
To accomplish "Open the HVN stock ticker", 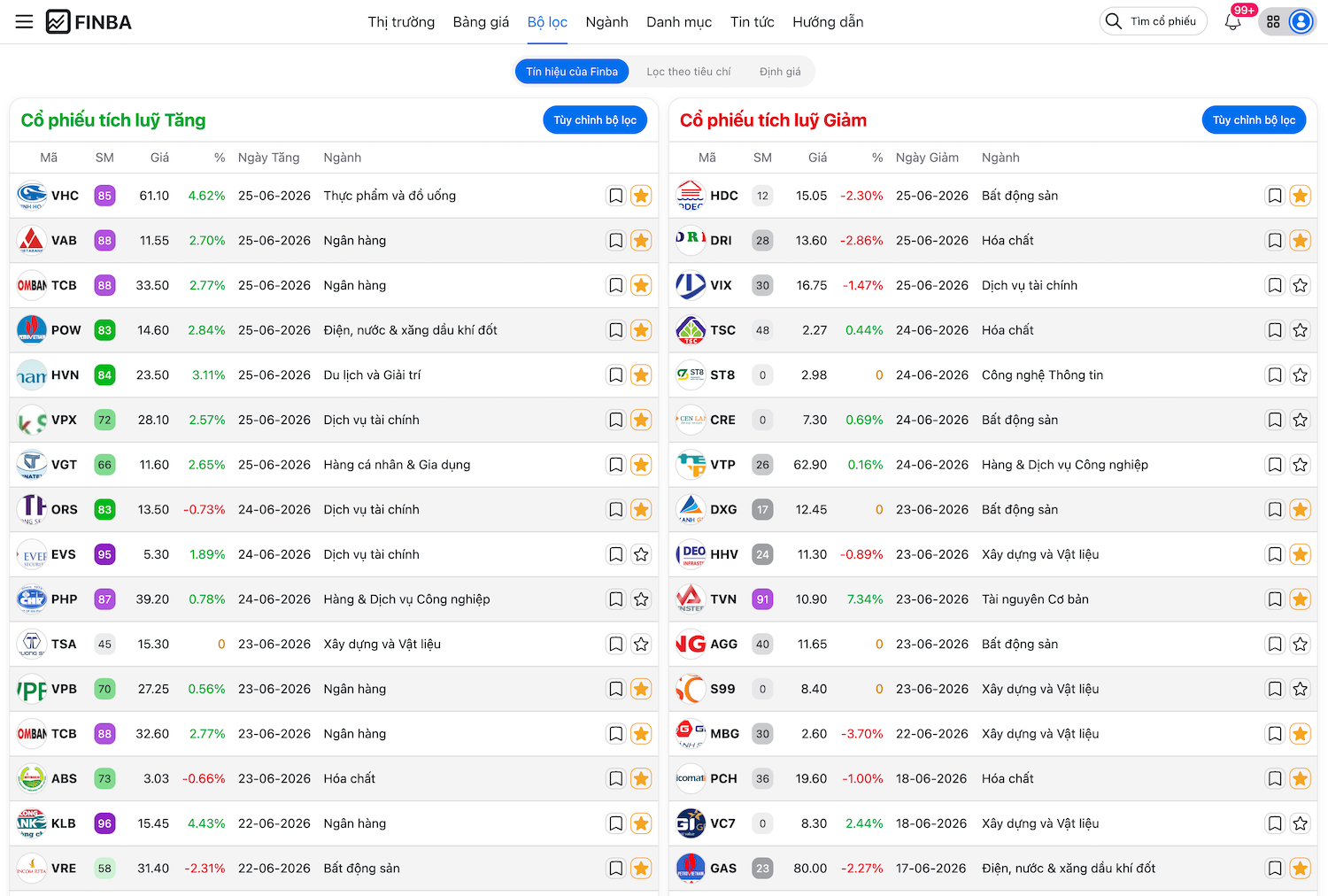I will [66, 375].
